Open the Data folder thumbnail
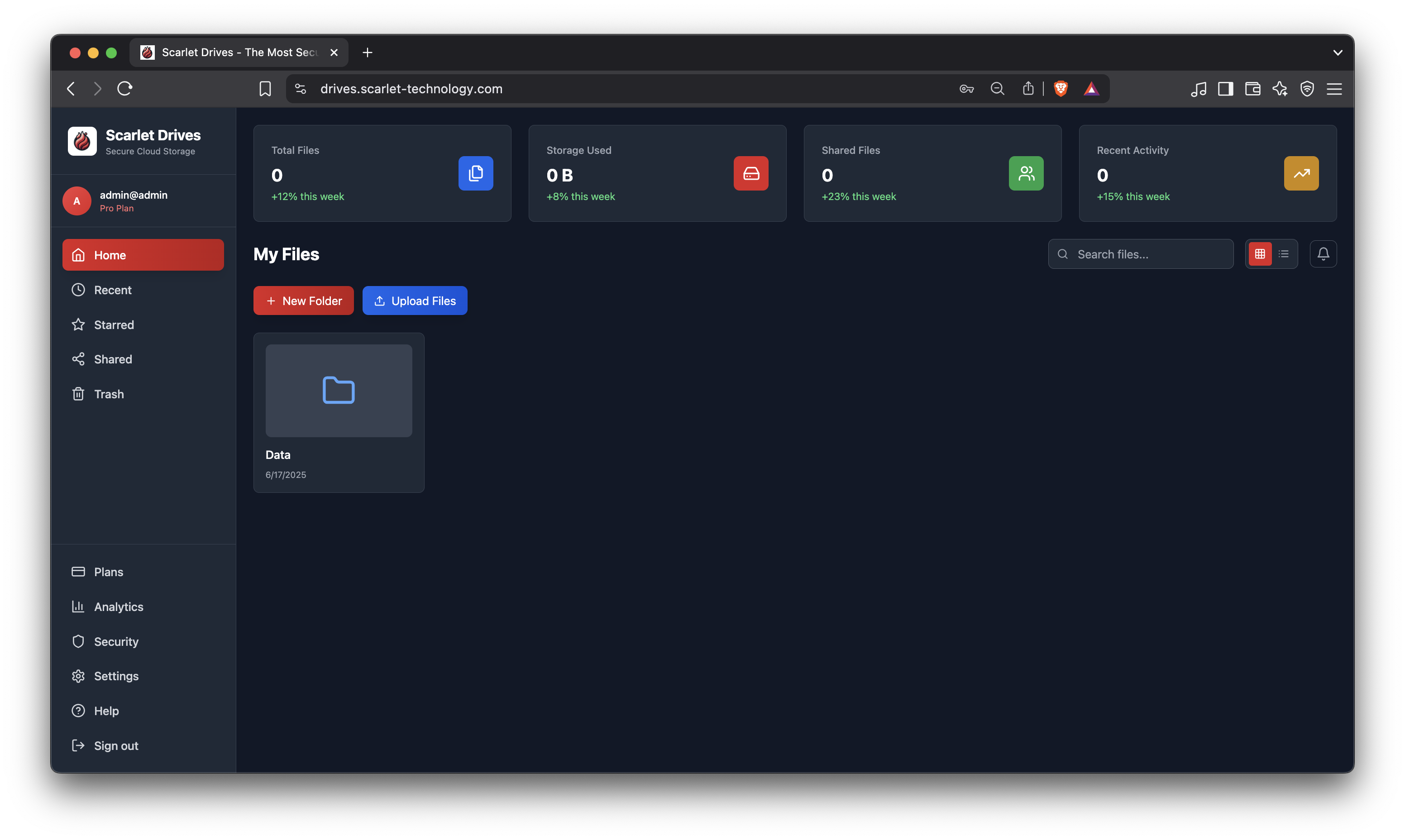This screenshot has height=840, width=1405. click(x=339, y=391)
